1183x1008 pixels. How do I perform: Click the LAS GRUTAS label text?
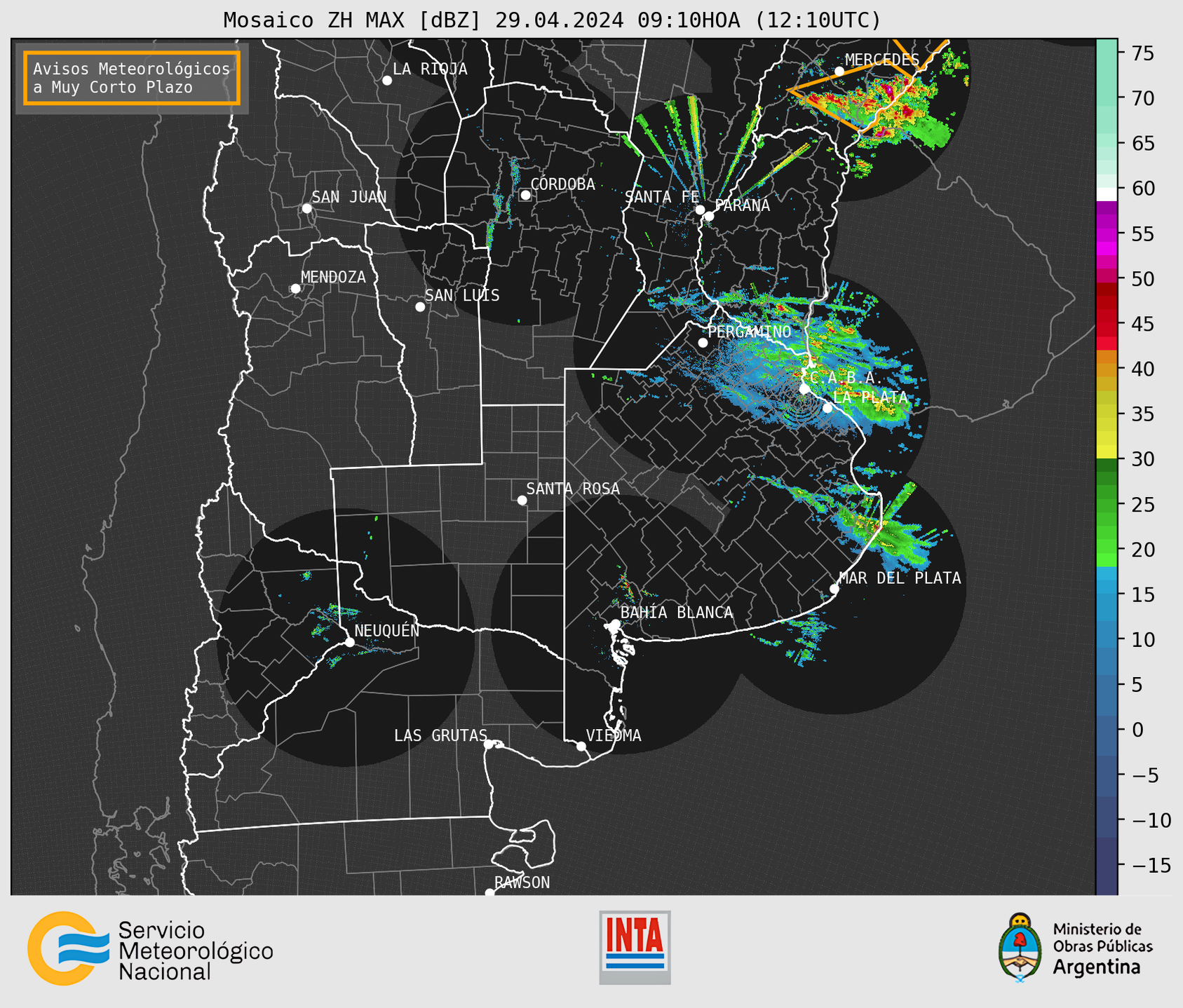440,735
